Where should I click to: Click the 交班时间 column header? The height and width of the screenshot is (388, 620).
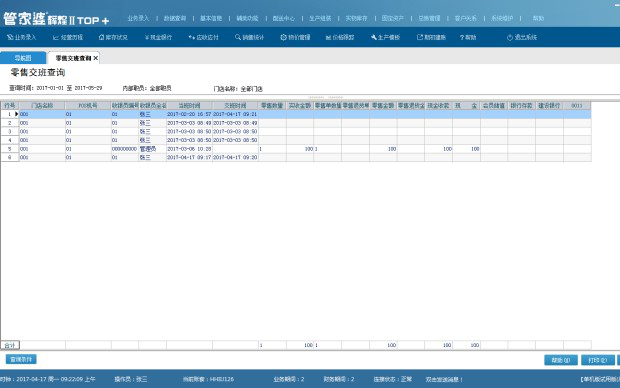coord(235,106)
